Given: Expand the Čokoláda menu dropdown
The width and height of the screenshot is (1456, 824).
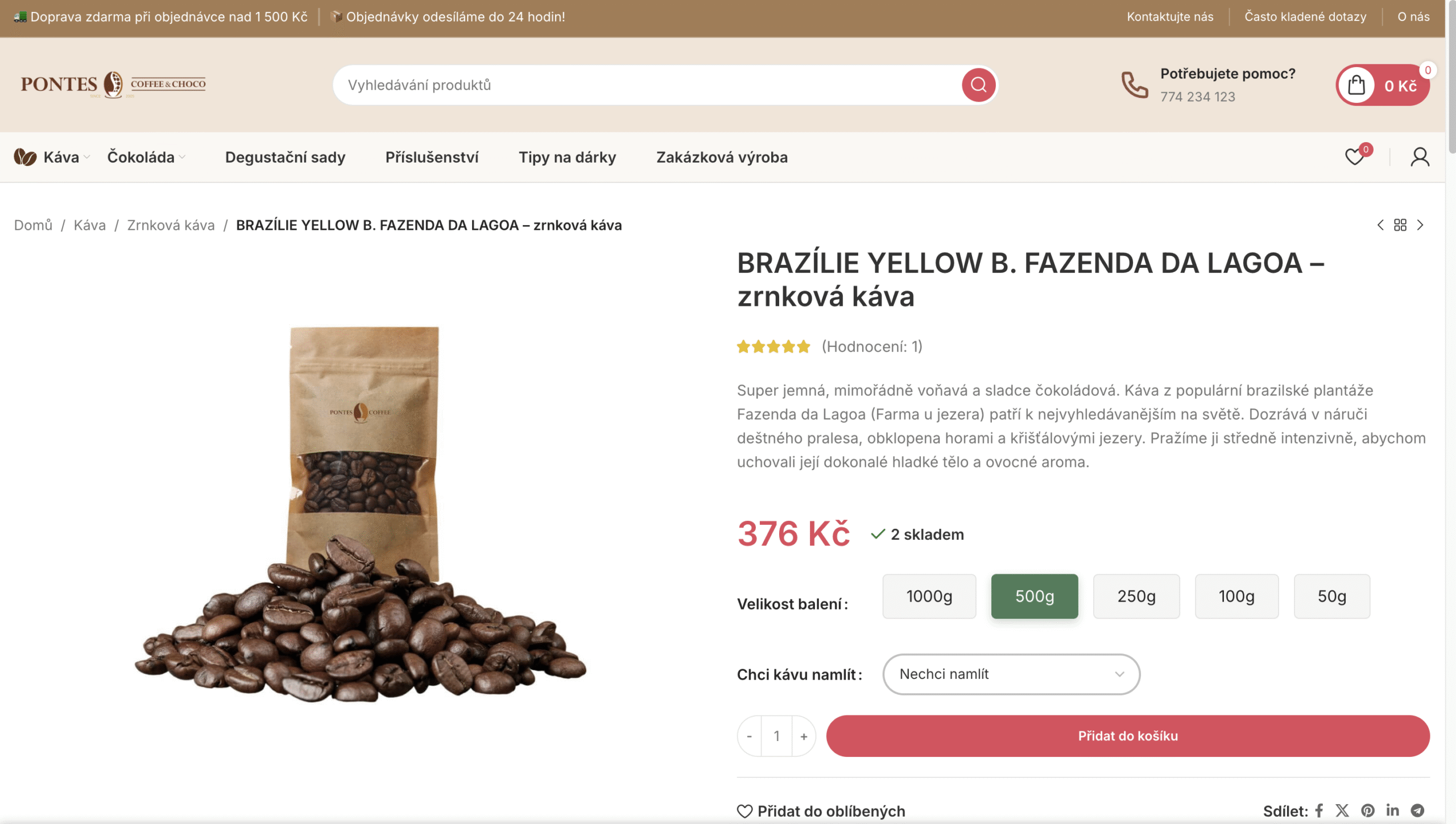Looking at the screenshot, I should point(146,157).
